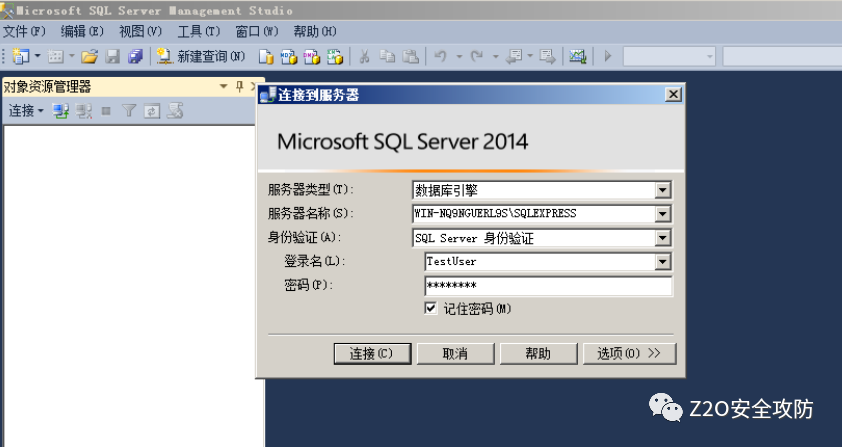Screen dimensions: 842x447
Task: Open the 编辑(E) menu
Action: (82, 32)
